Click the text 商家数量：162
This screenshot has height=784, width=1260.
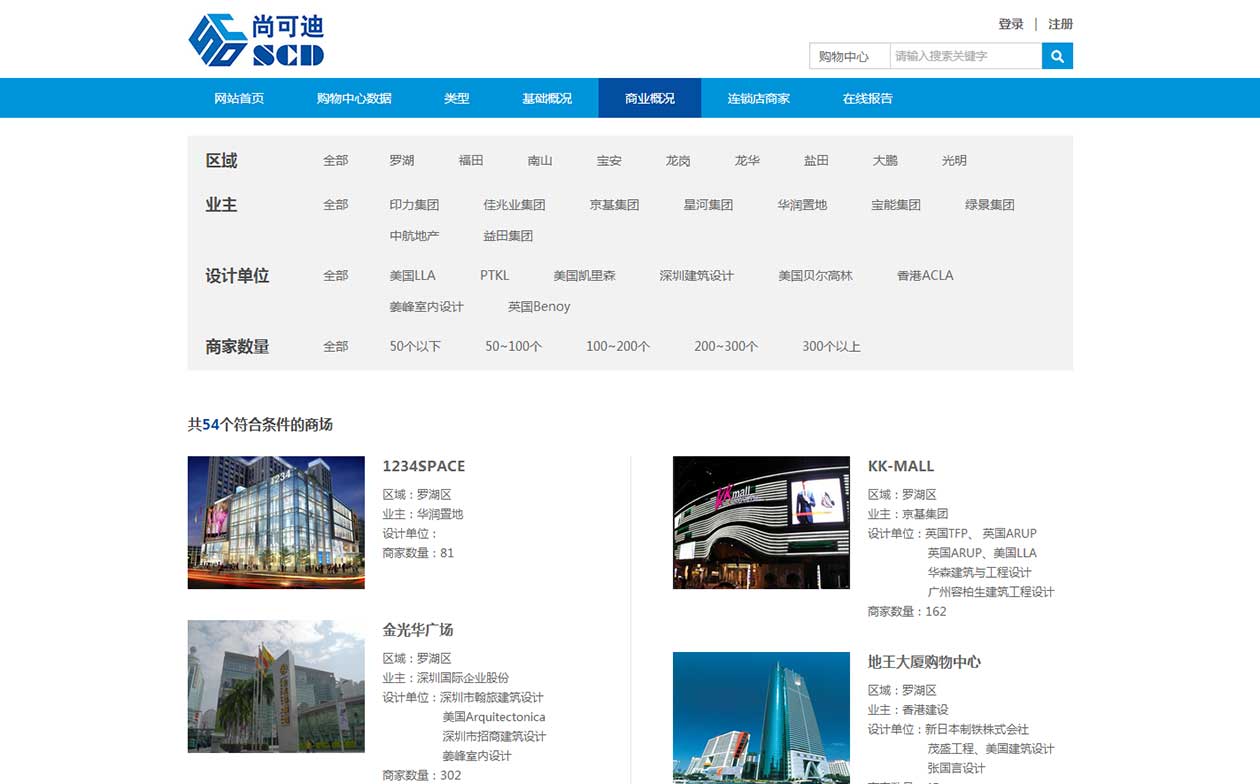point(907,611)
